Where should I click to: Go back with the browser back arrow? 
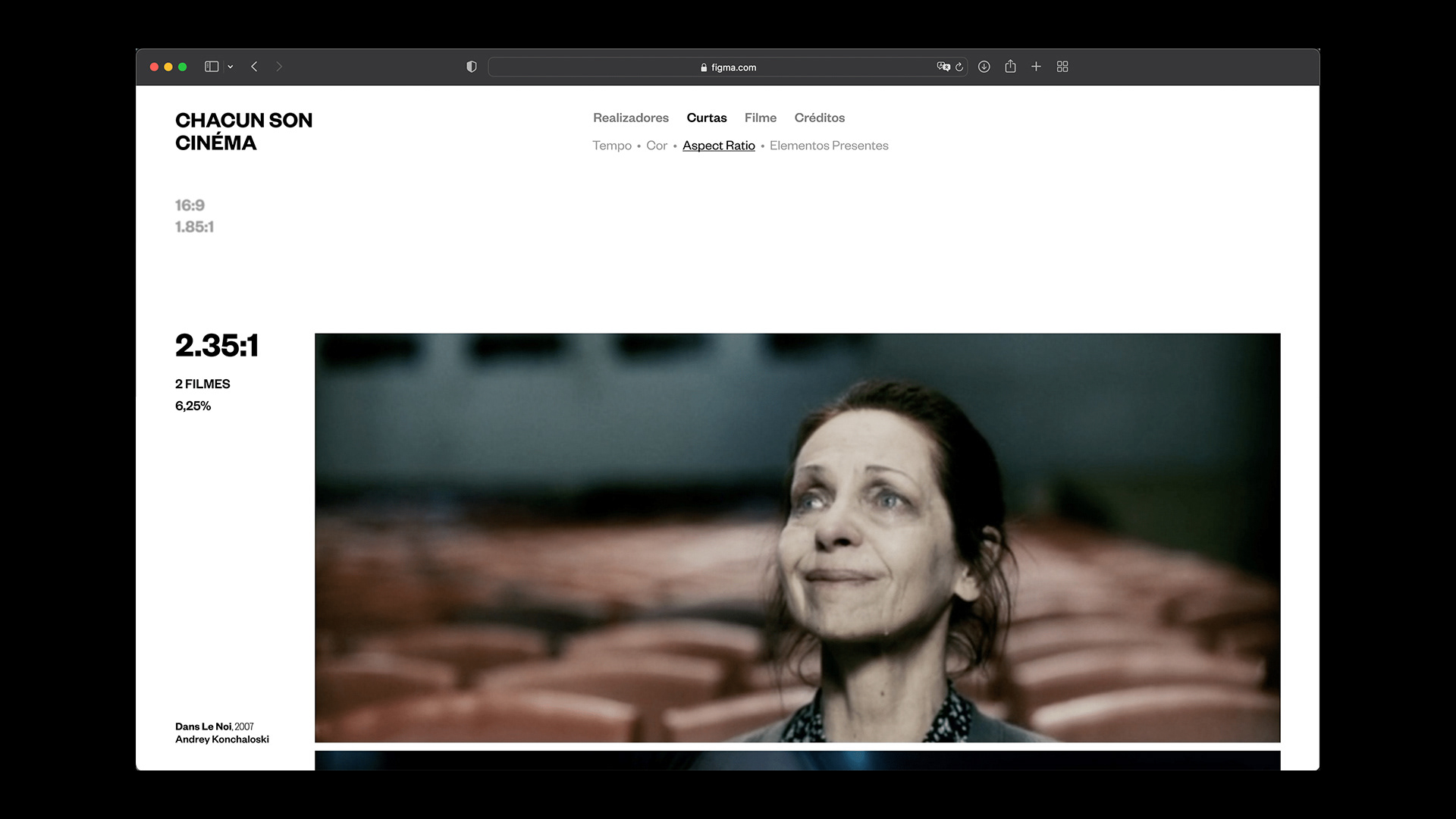[255, 67]
